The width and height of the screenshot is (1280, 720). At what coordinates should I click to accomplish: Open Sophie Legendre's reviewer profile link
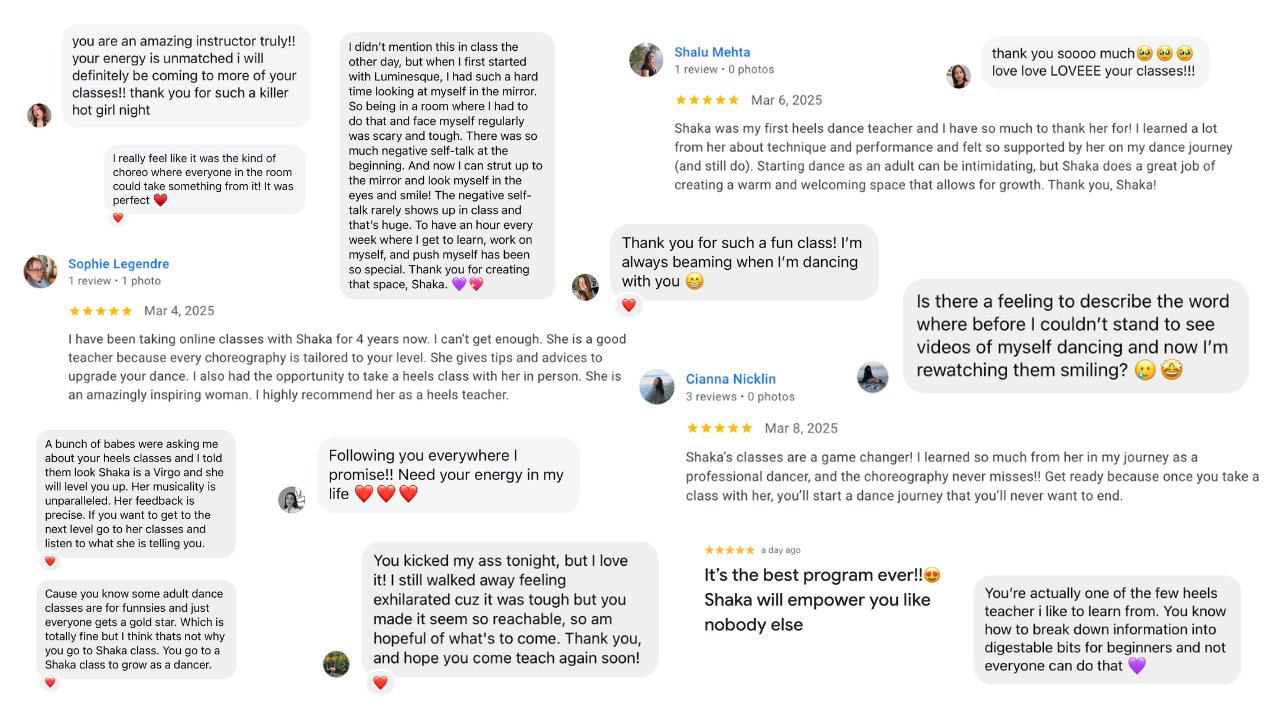click(x=118, y=264)
